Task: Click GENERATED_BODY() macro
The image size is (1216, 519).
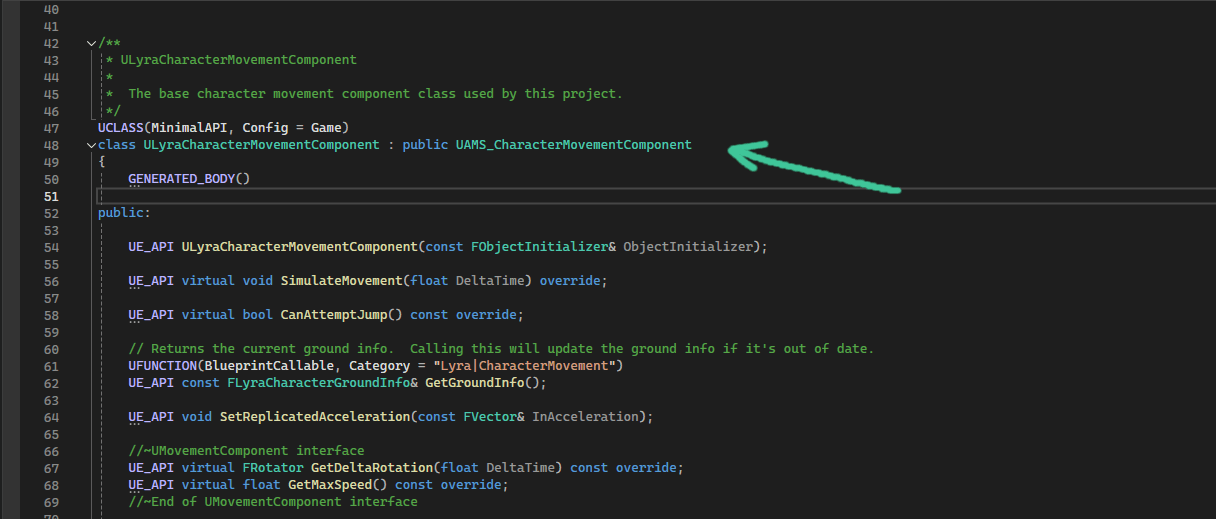Action: click(188, 179)
